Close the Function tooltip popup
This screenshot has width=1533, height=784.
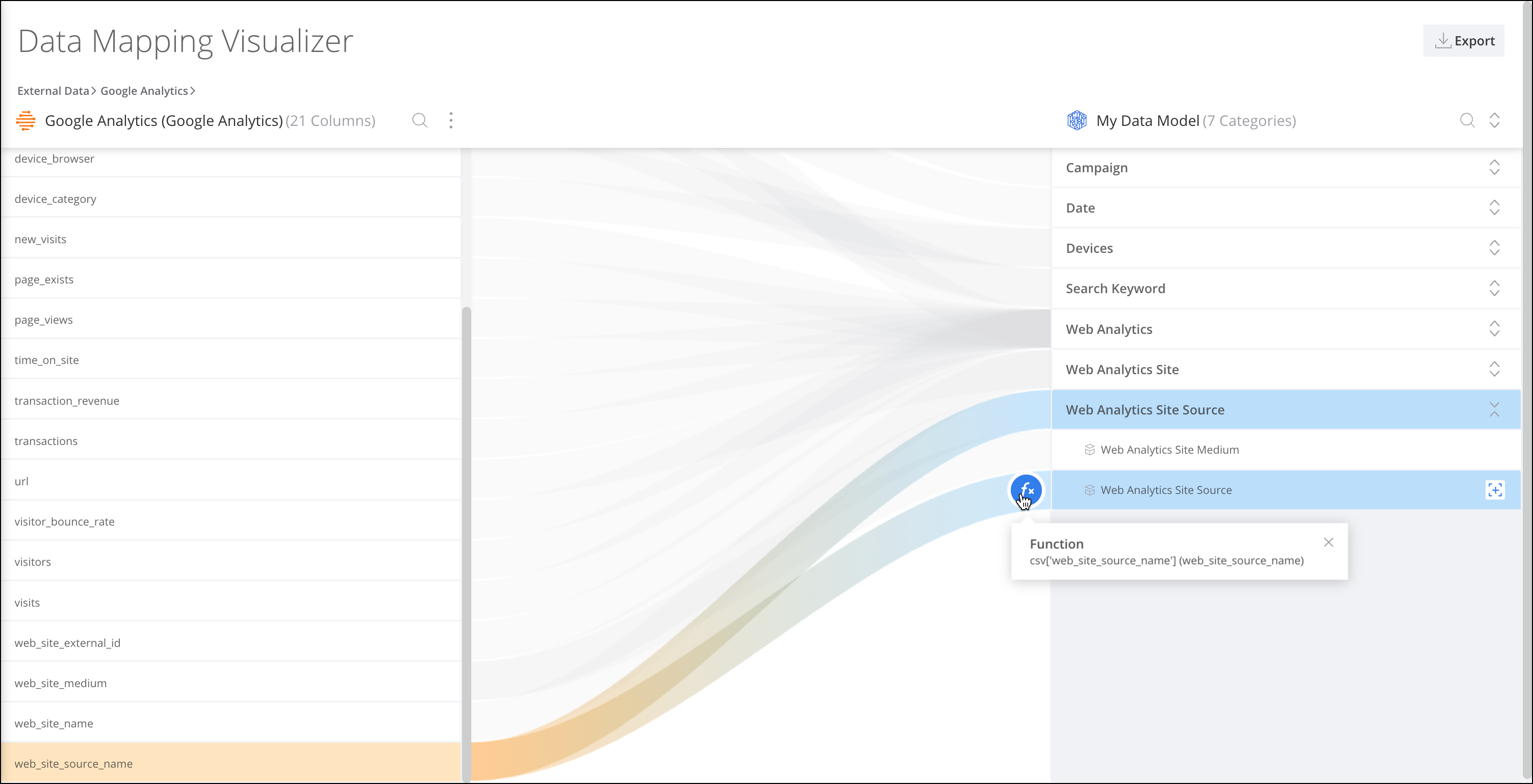pyautogui.click(x=1328, y=542)
